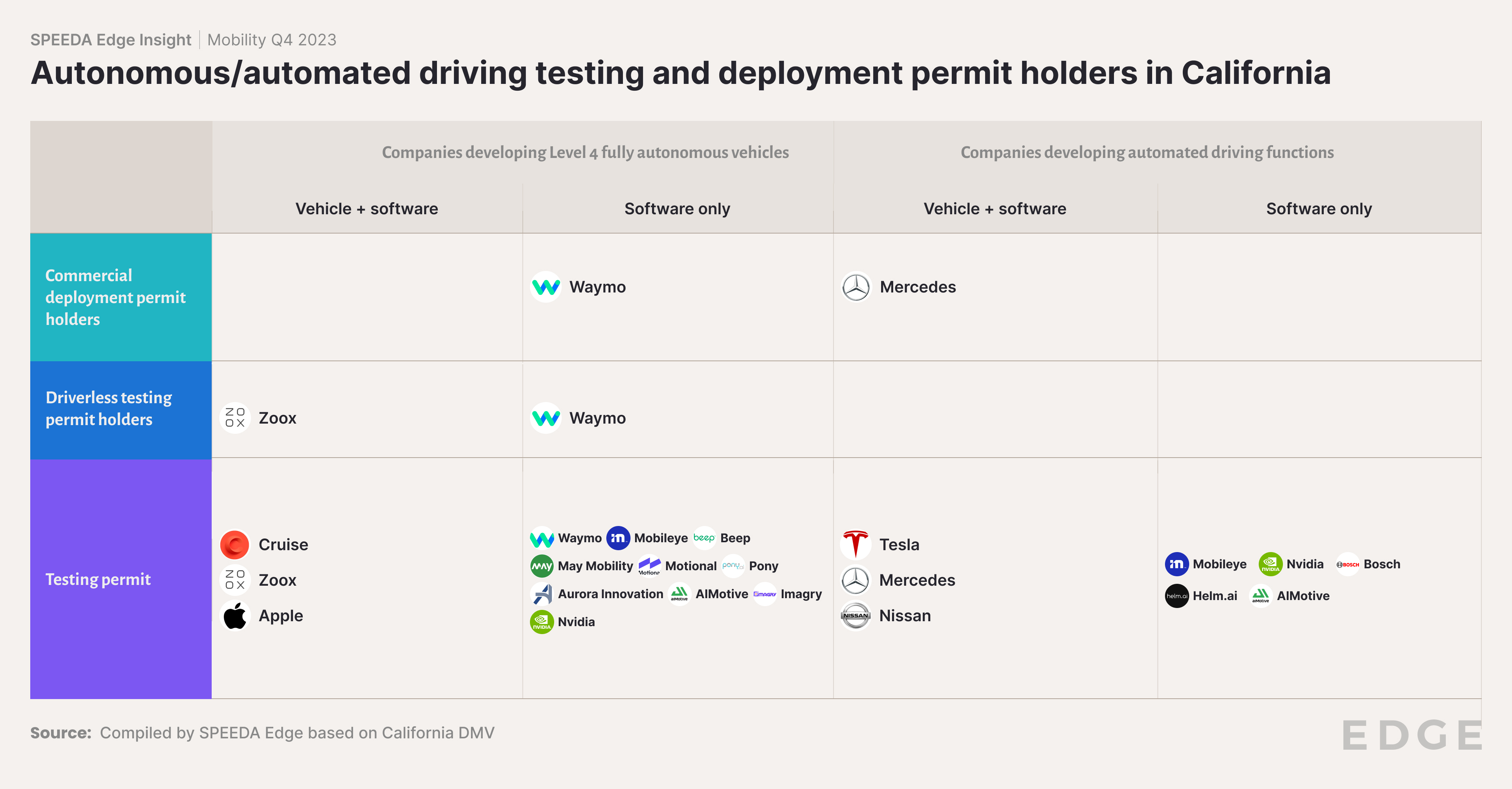Click the Imagry name
Screen dimensions: 1512x789
[801, 594]
